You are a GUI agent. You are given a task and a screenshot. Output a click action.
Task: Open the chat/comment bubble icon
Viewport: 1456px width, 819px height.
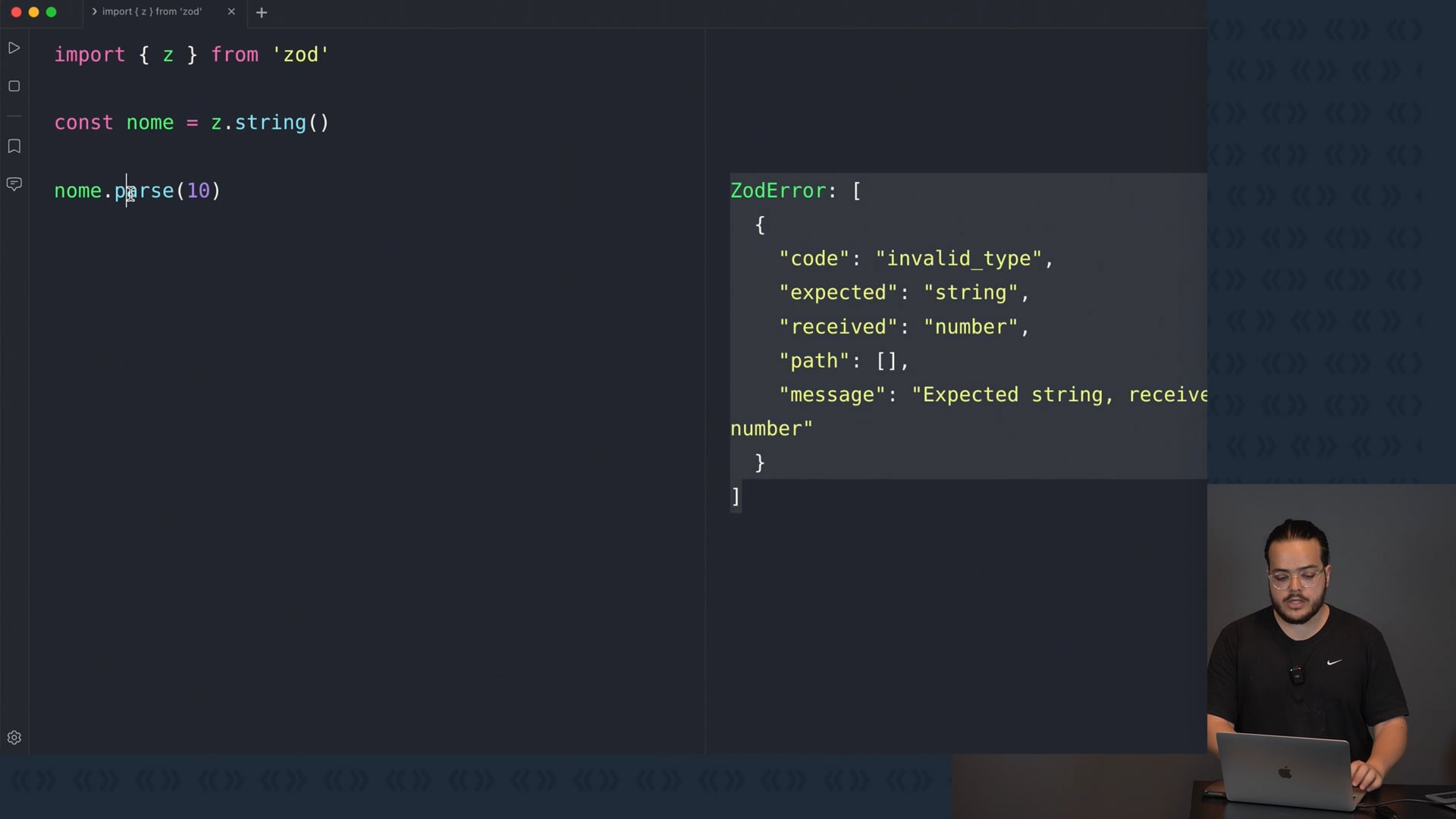[14, 184]
